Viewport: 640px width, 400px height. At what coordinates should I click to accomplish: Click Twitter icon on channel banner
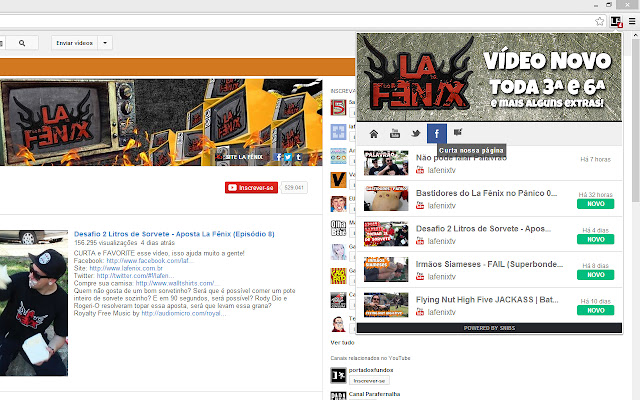click(288, 157)
